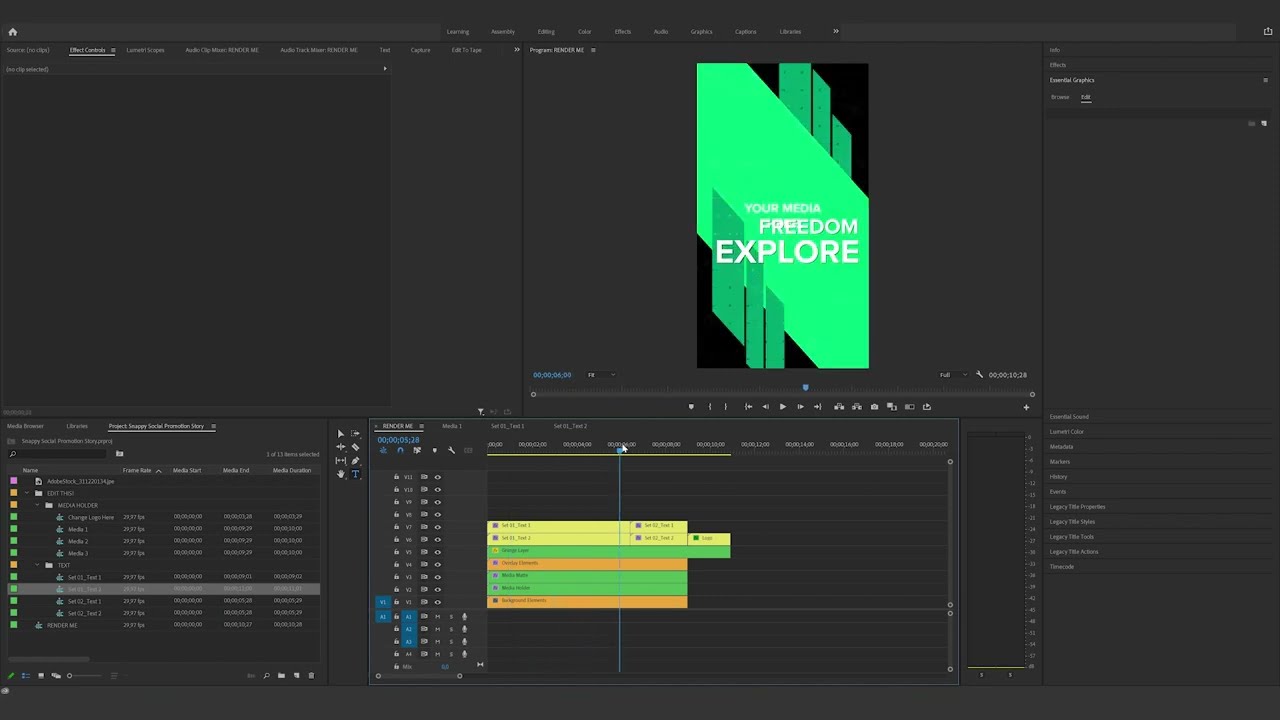Screen dimensions: 1280x720
Task: Step forward one frame in Program monitor
Action: pos(800,407)
